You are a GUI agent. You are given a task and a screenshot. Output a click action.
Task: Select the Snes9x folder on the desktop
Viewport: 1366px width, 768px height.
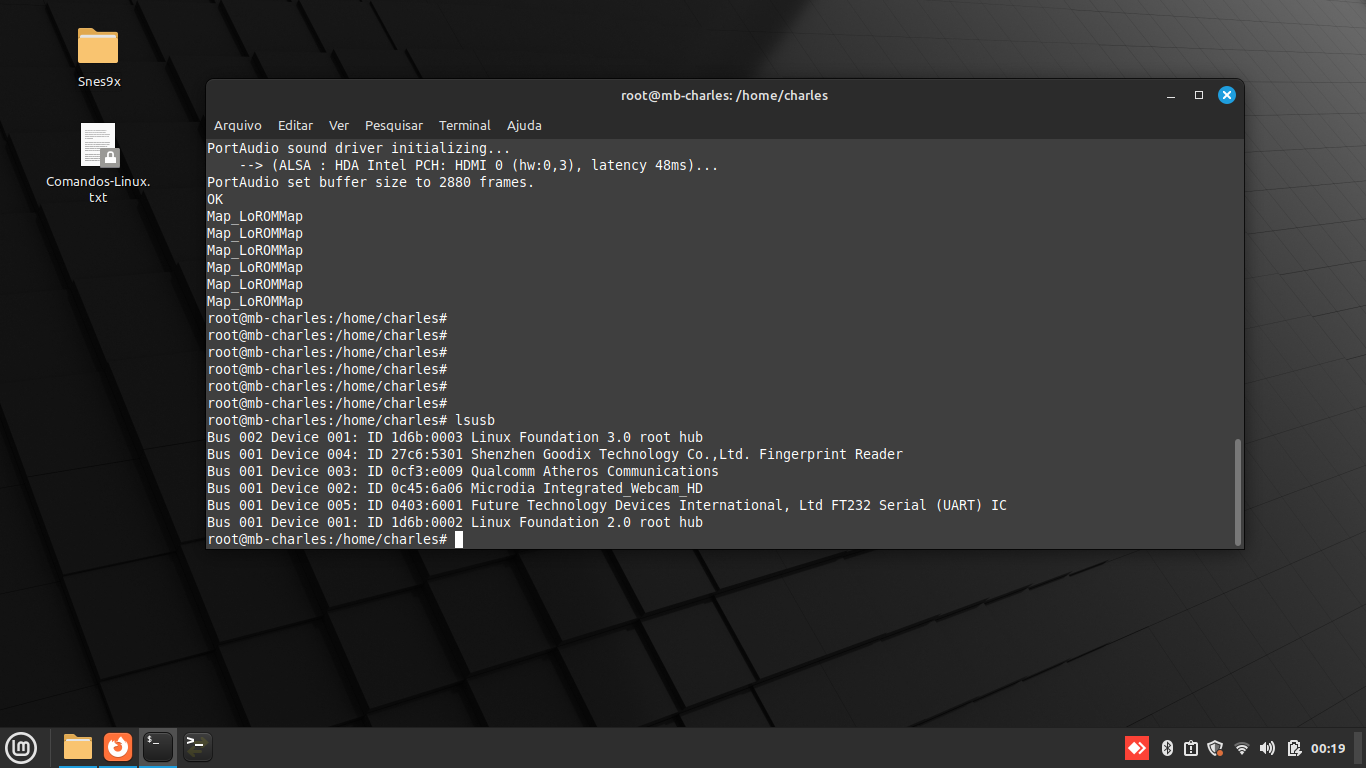click(98, 58)
